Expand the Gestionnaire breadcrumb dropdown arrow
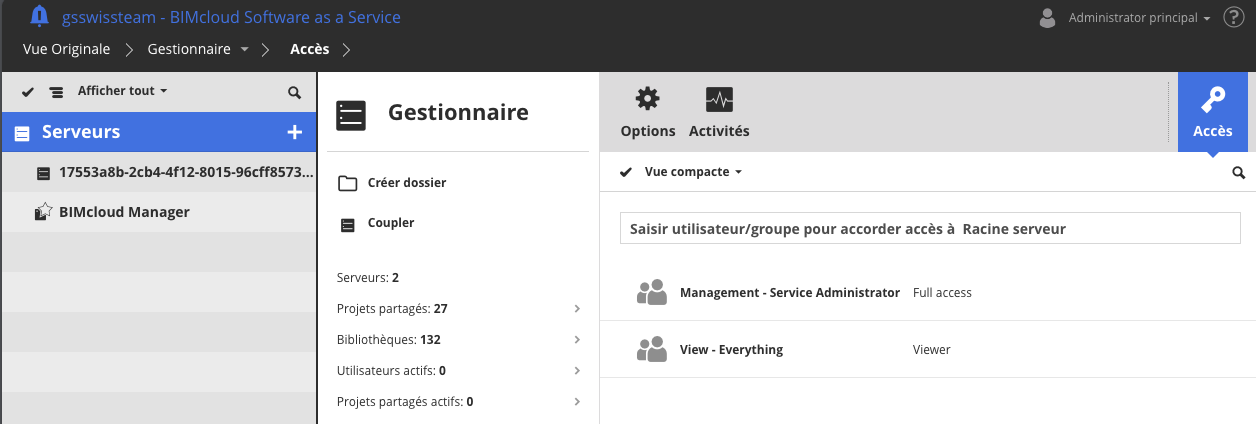1256x424 pixels. (x=245, y=49)
